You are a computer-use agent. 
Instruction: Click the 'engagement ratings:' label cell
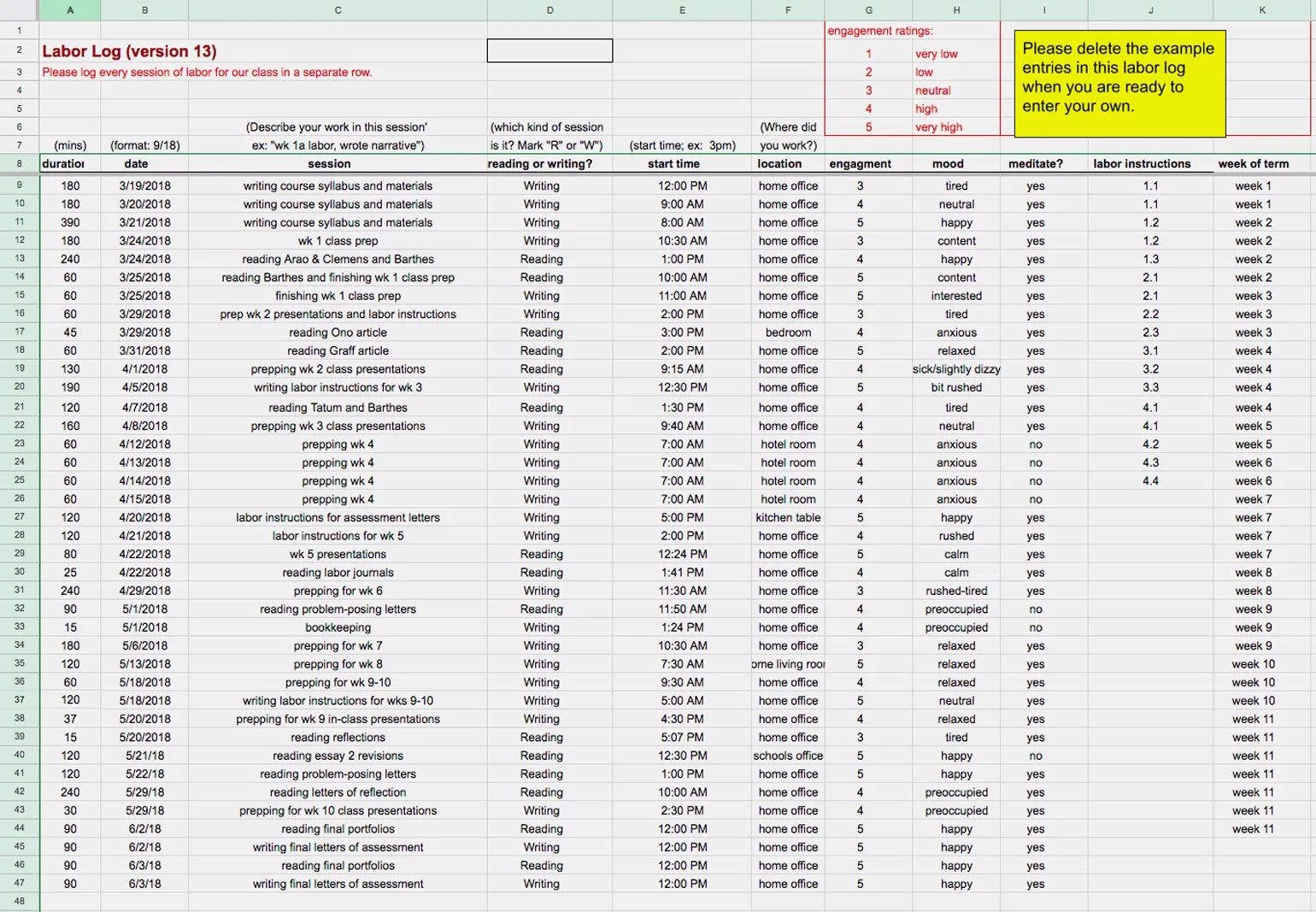880,31
